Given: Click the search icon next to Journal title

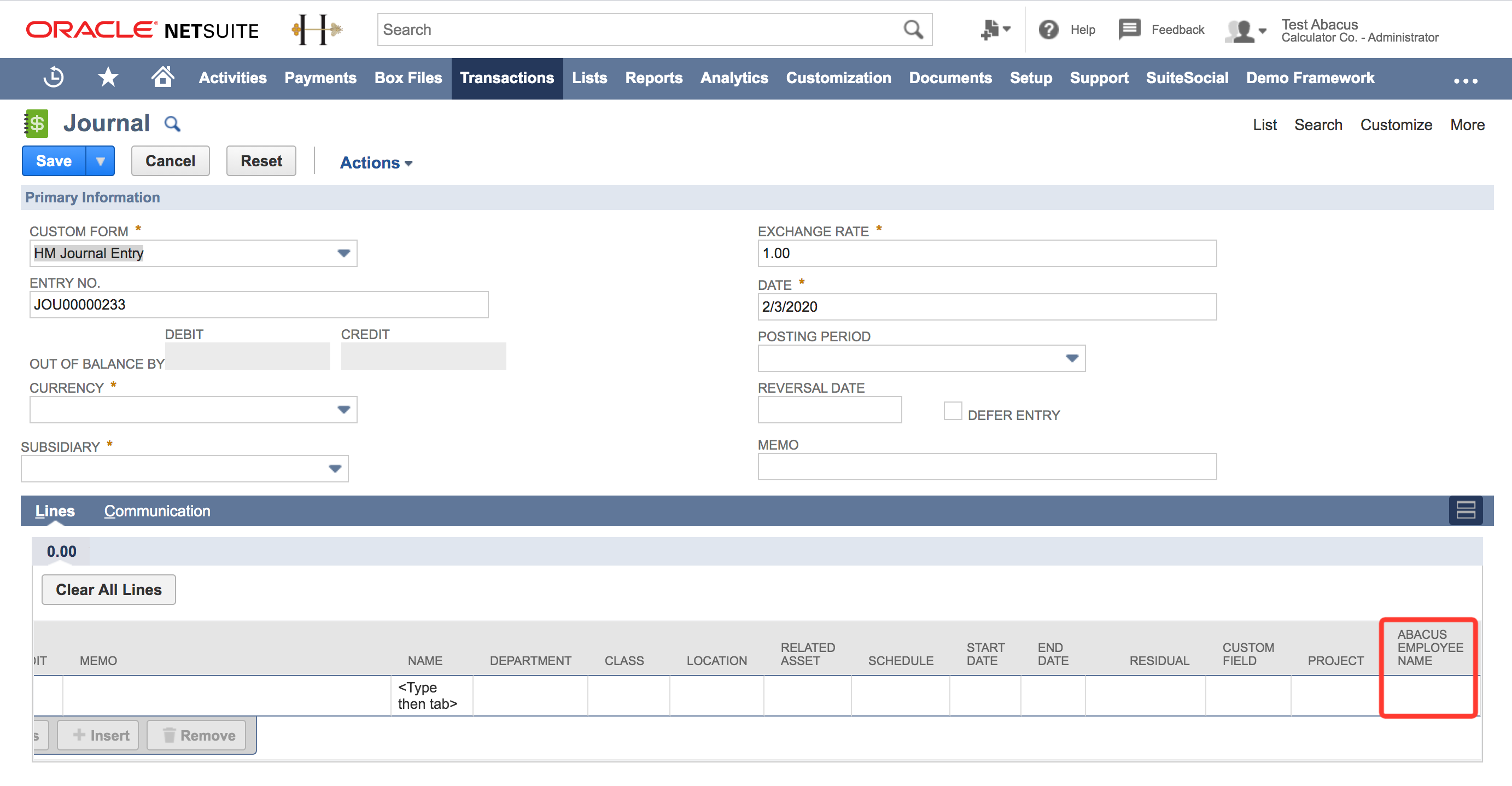Looking at the screenshot, I should pos(173,124).
